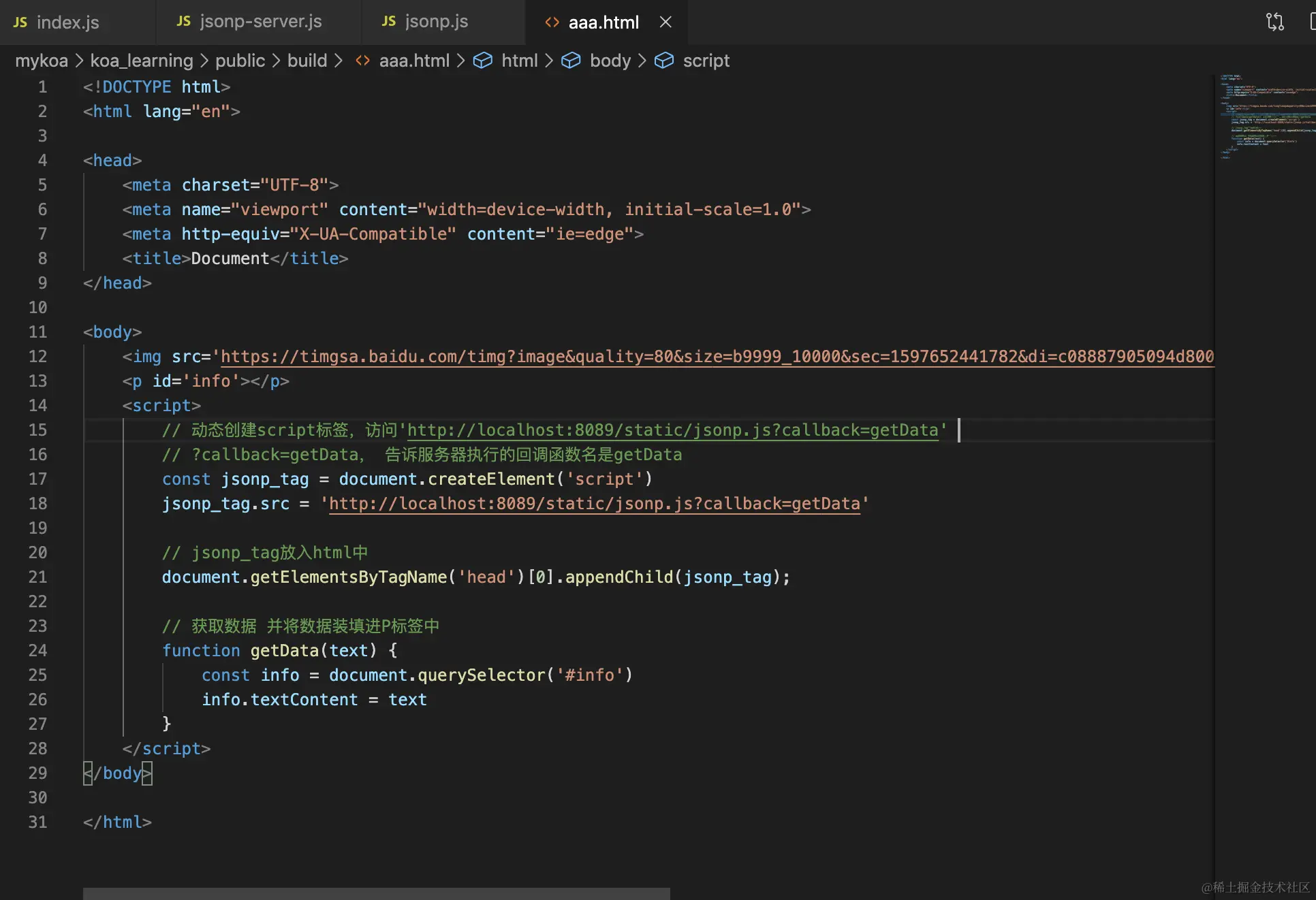
Task: Switch to the jsonp.js tab
Action: pyautogui.click(x=436, y=21)
